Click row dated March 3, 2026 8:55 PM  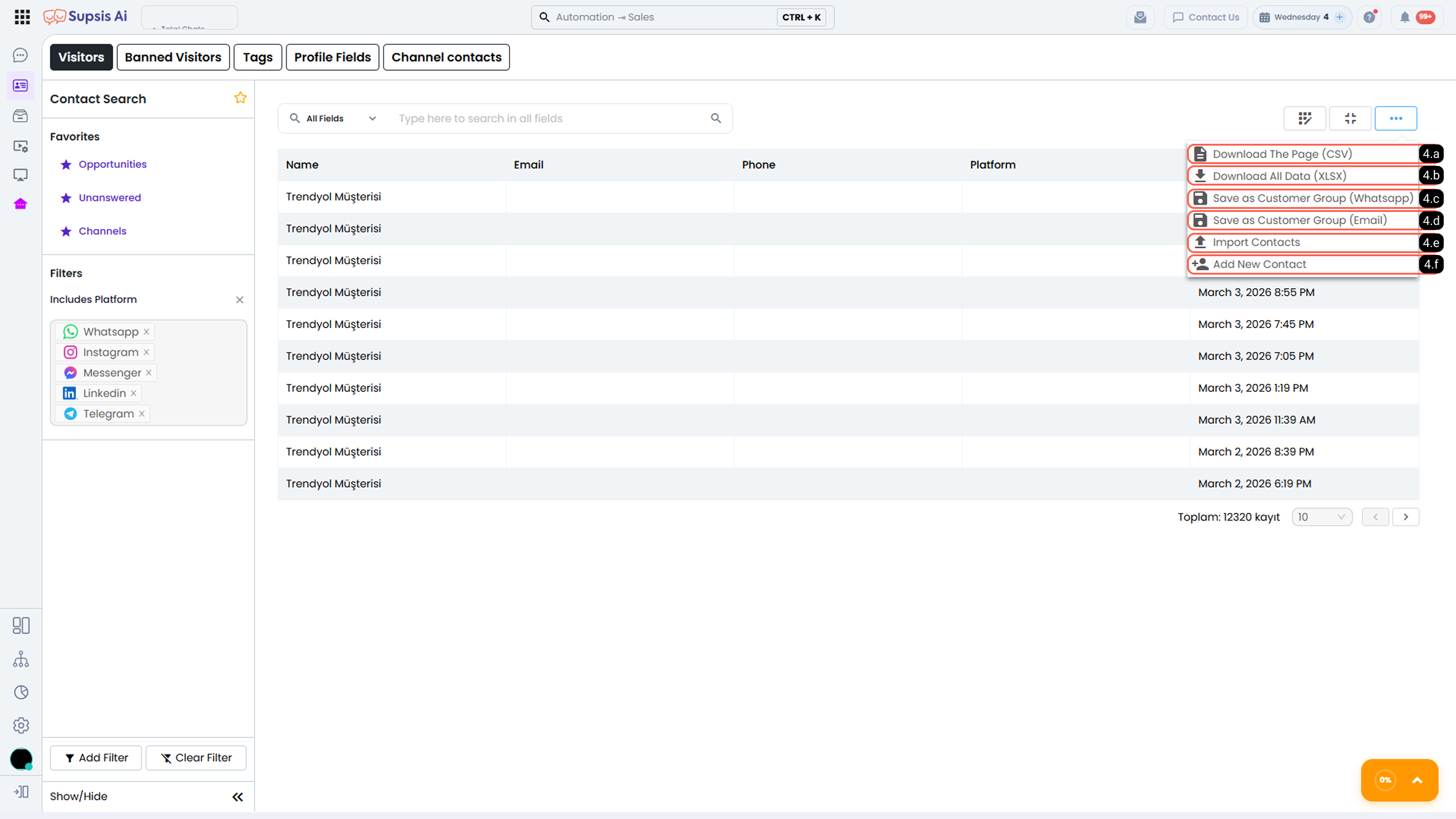point(848,293)
